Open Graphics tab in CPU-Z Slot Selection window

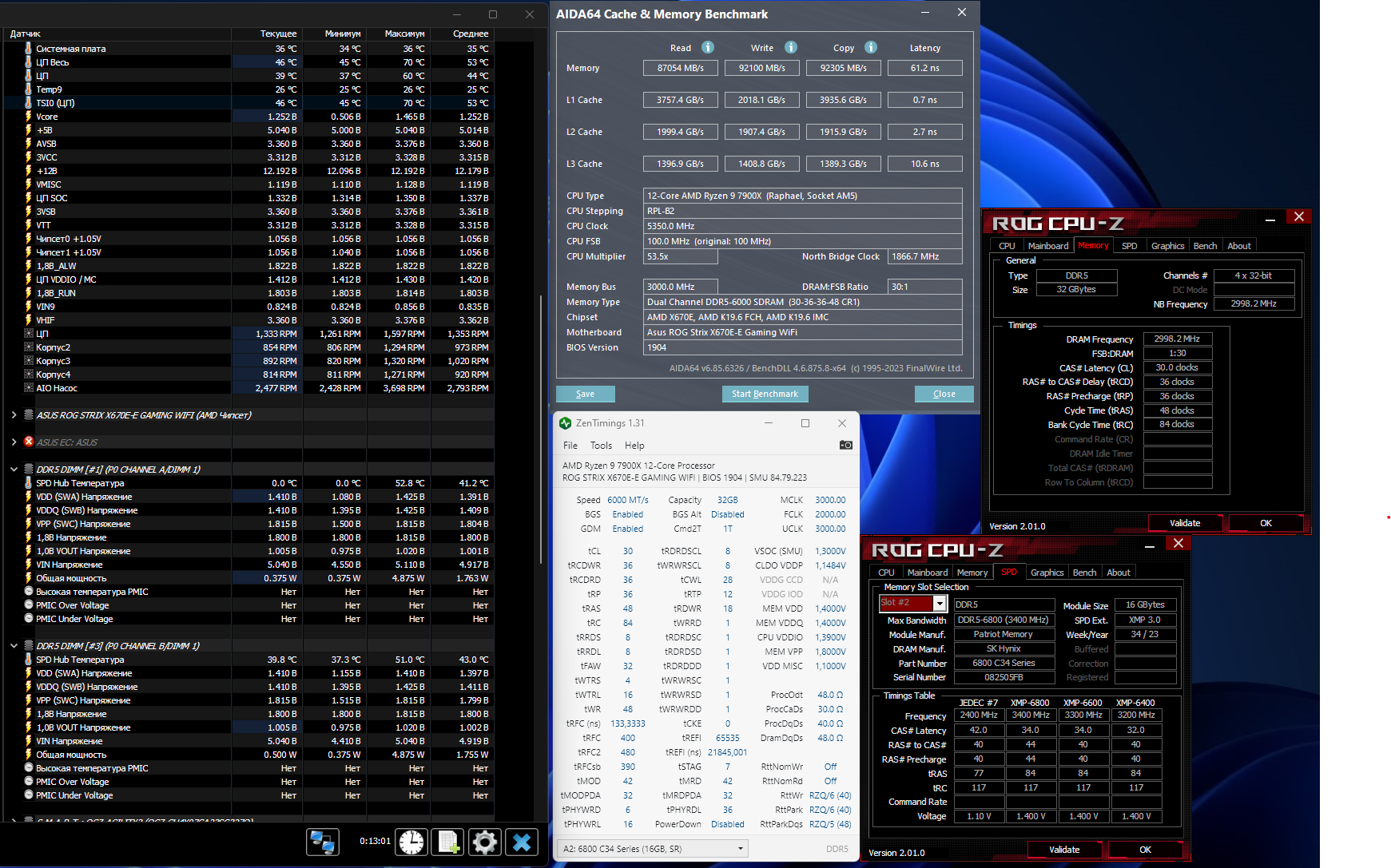point(1047,573)
